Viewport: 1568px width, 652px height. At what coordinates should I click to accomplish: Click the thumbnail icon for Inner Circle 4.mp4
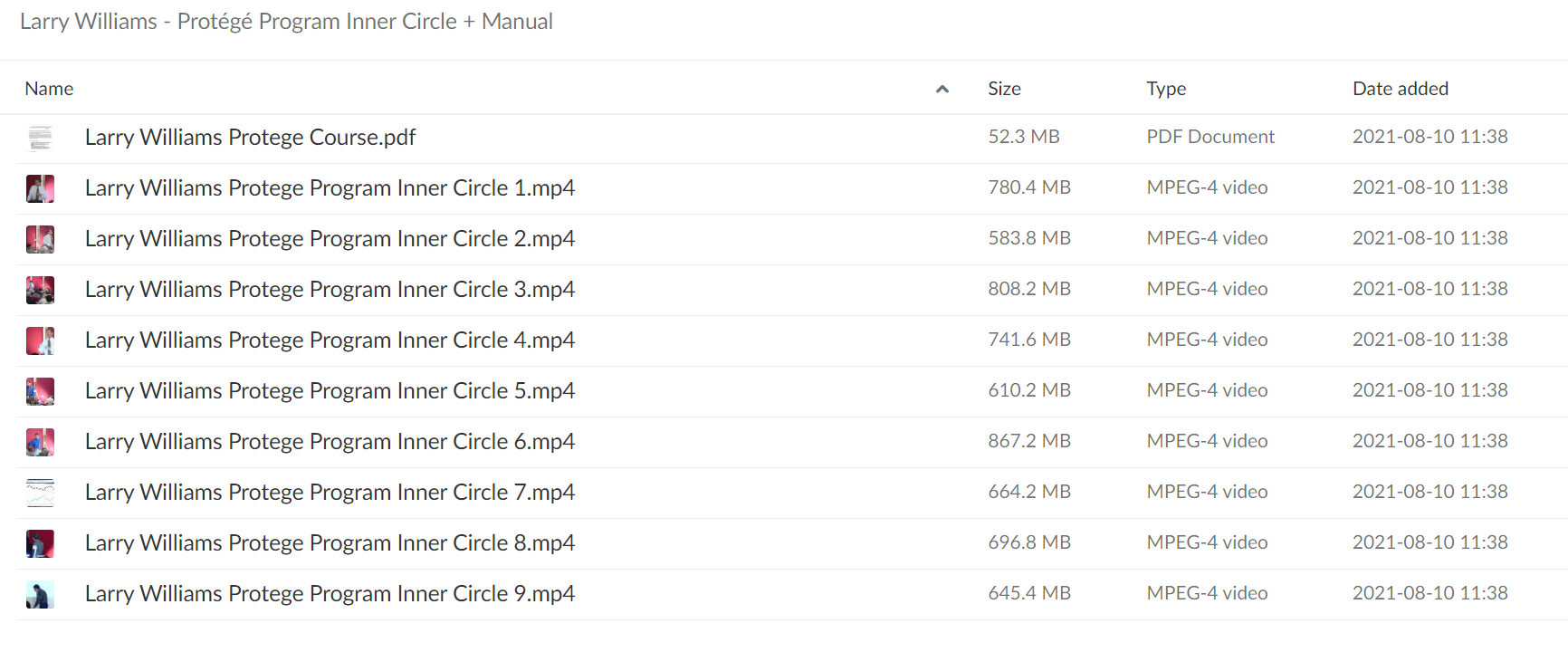[x=40, y=340]
